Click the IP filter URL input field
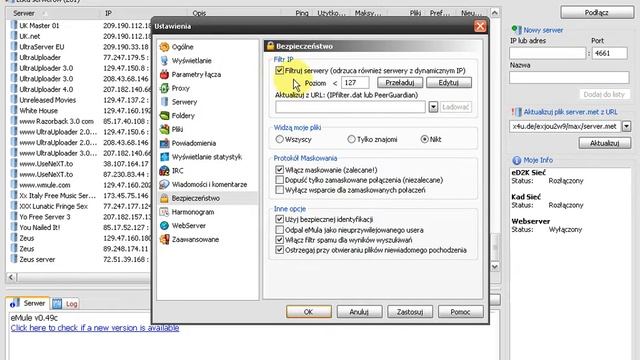The image size is (640, 360). [350, 107]
